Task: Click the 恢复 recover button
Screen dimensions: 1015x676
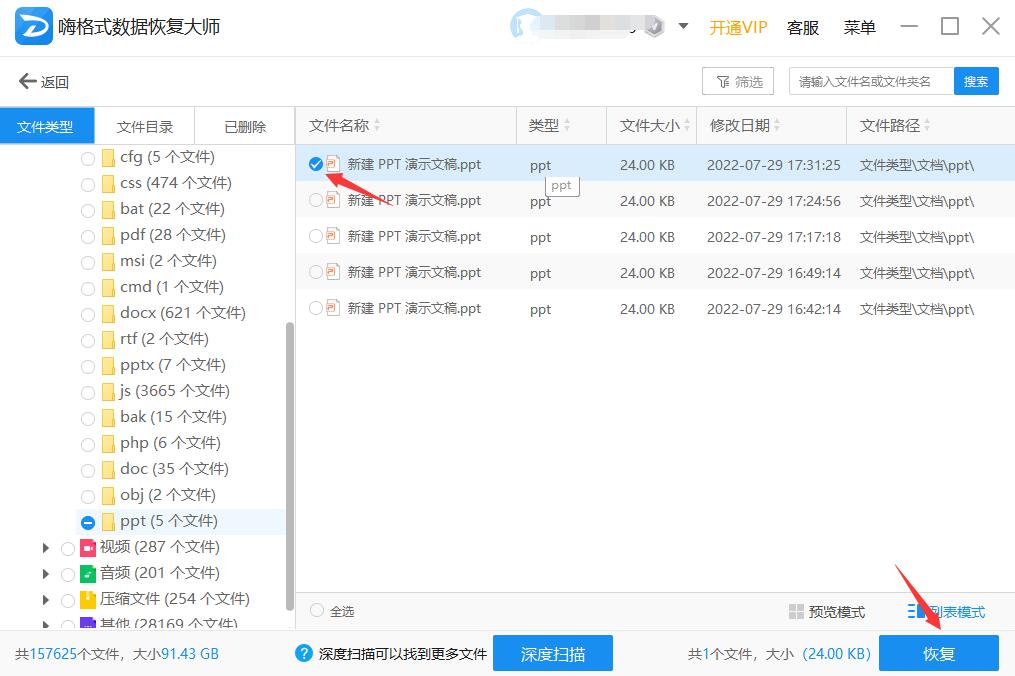Action: (938, 653)
